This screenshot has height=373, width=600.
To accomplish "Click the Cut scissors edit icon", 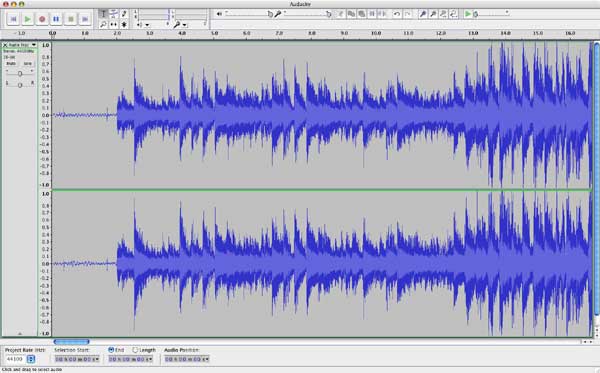I will pyautogui.click(x=340, y=14).
